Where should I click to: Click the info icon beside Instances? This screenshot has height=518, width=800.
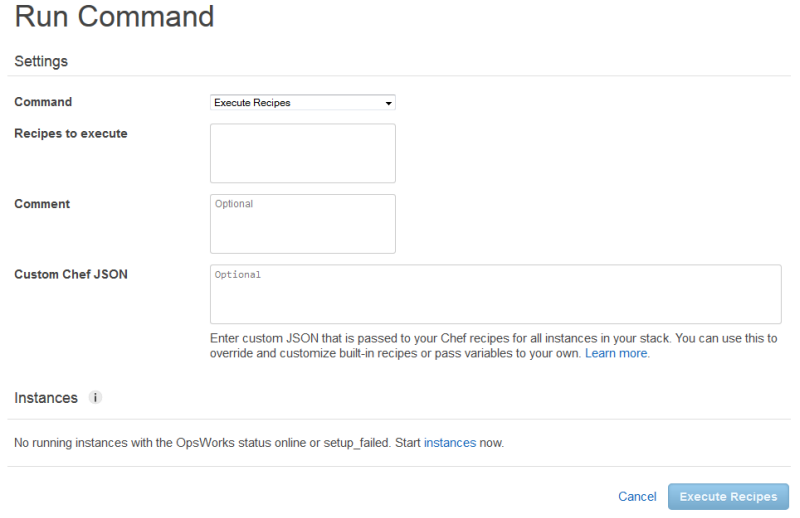(x=96, y=398)
